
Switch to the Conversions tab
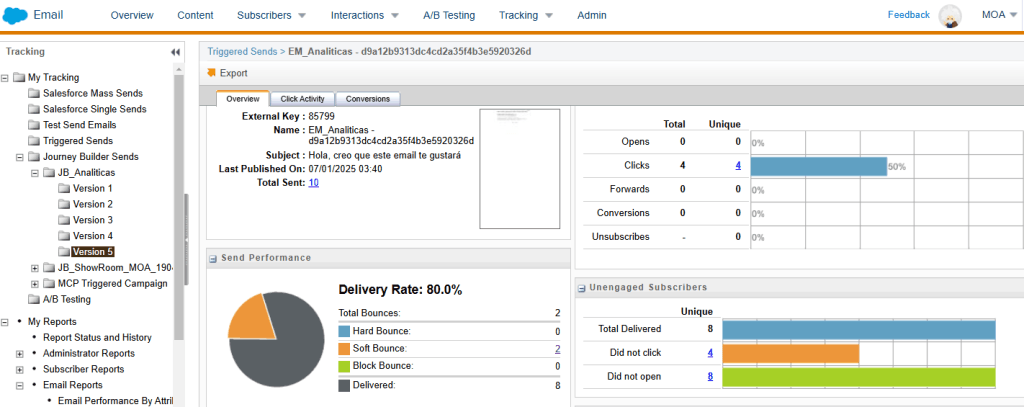click(x=368, y=99)
